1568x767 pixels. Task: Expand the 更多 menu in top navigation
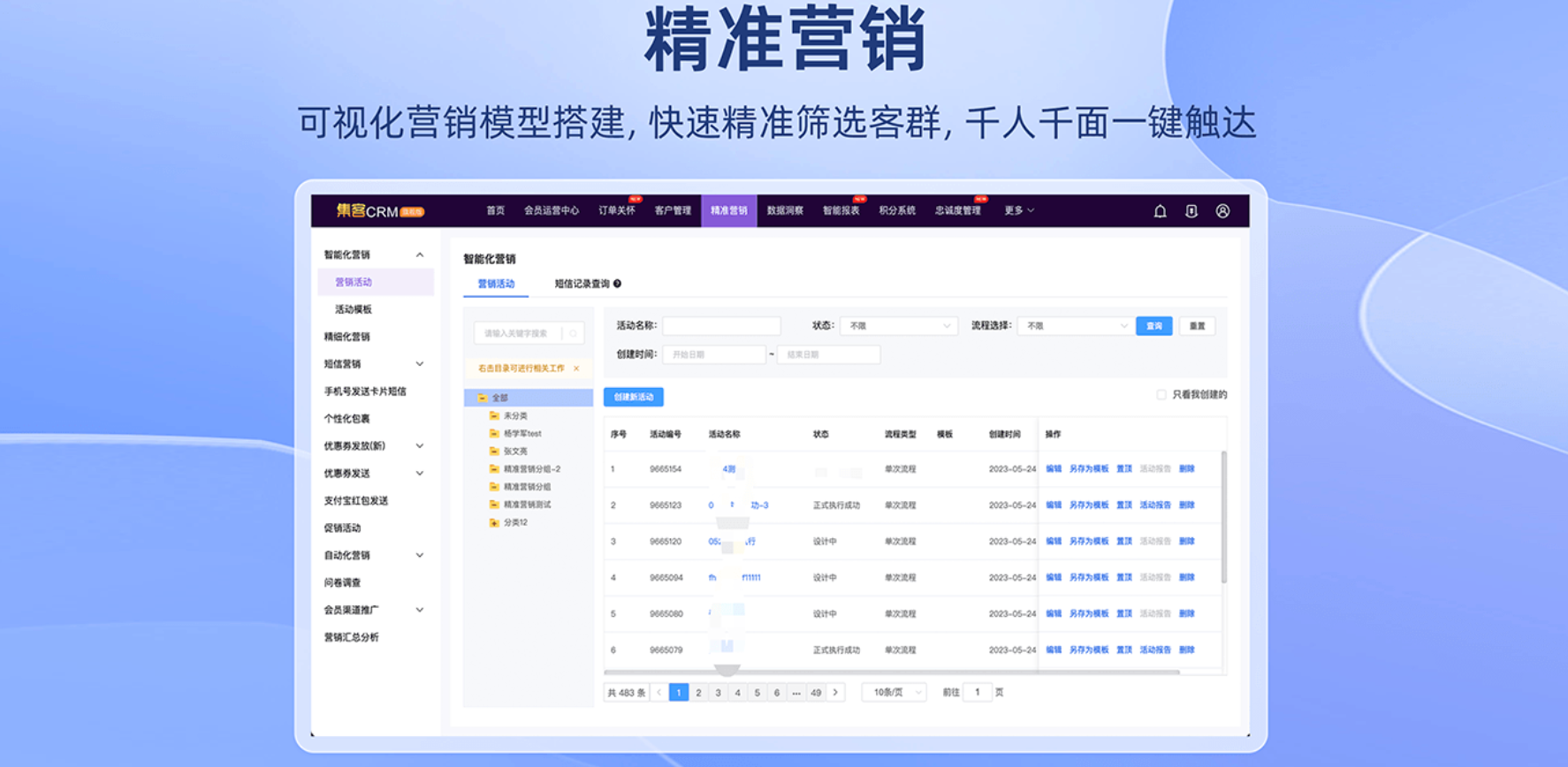click(x=1018, y=210)
